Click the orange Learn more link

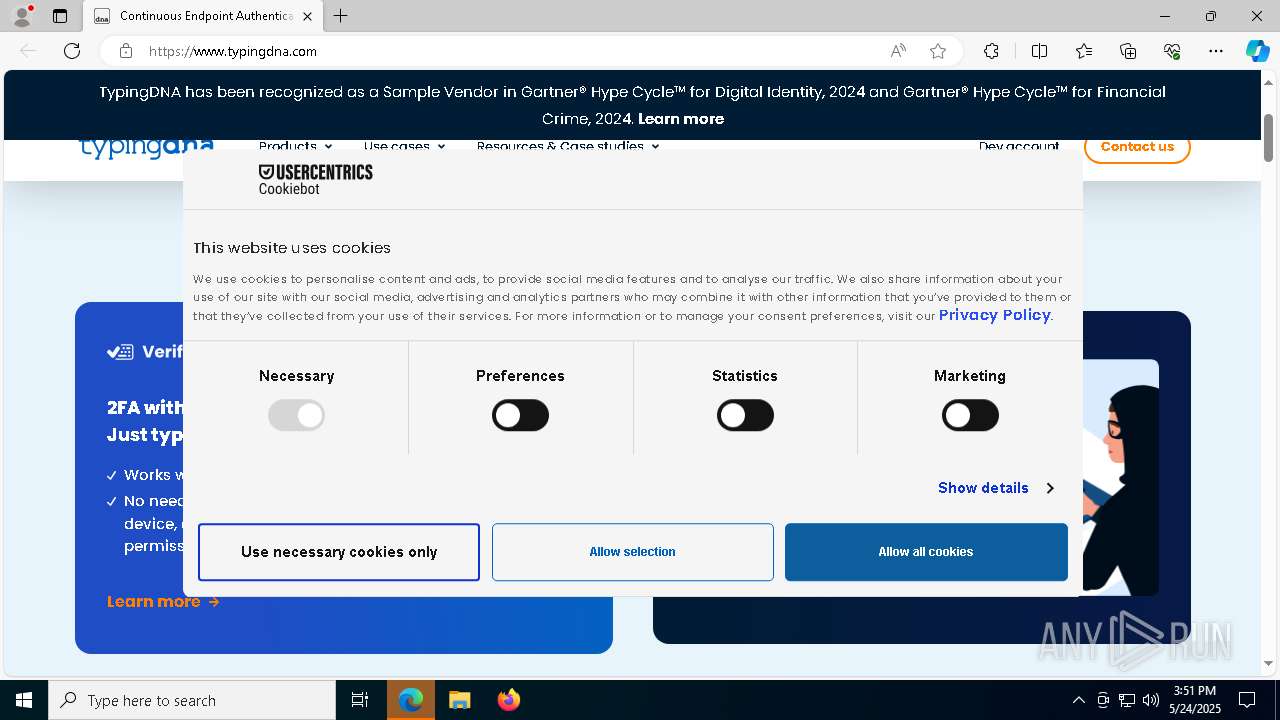pyautogui.click(x=163, y=601)
